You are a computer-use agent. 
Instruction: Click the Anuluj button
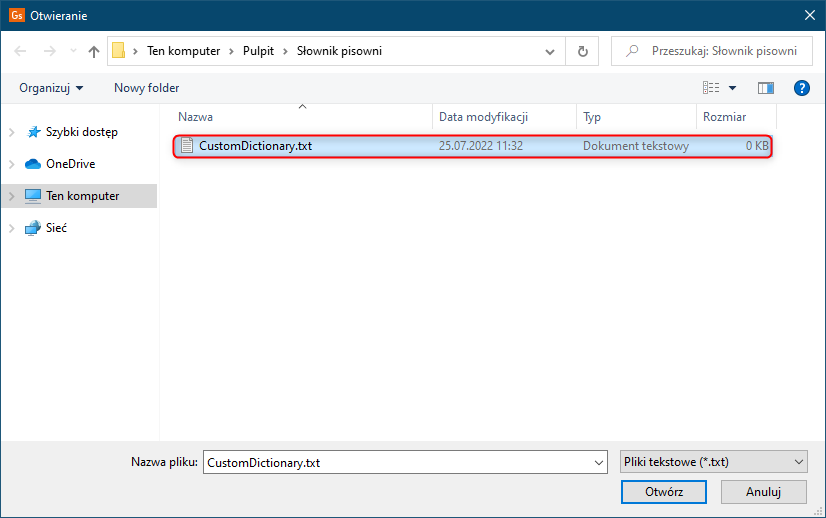(x=763, y=492)
